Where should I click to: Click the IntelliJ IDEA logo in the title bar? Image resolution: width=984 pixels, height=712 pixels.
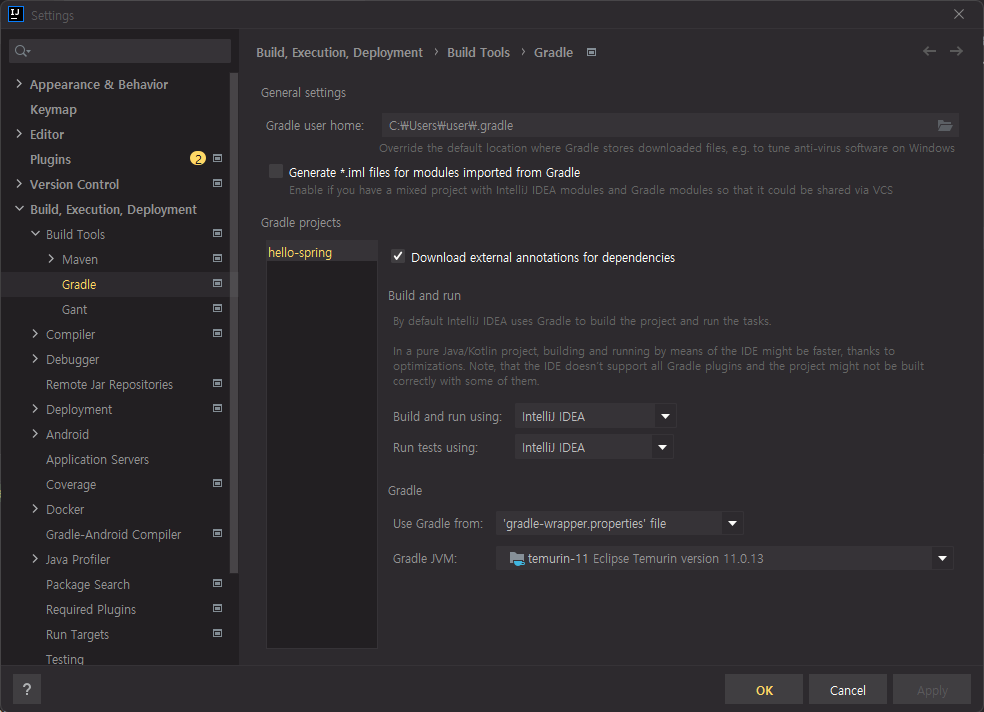16,14
